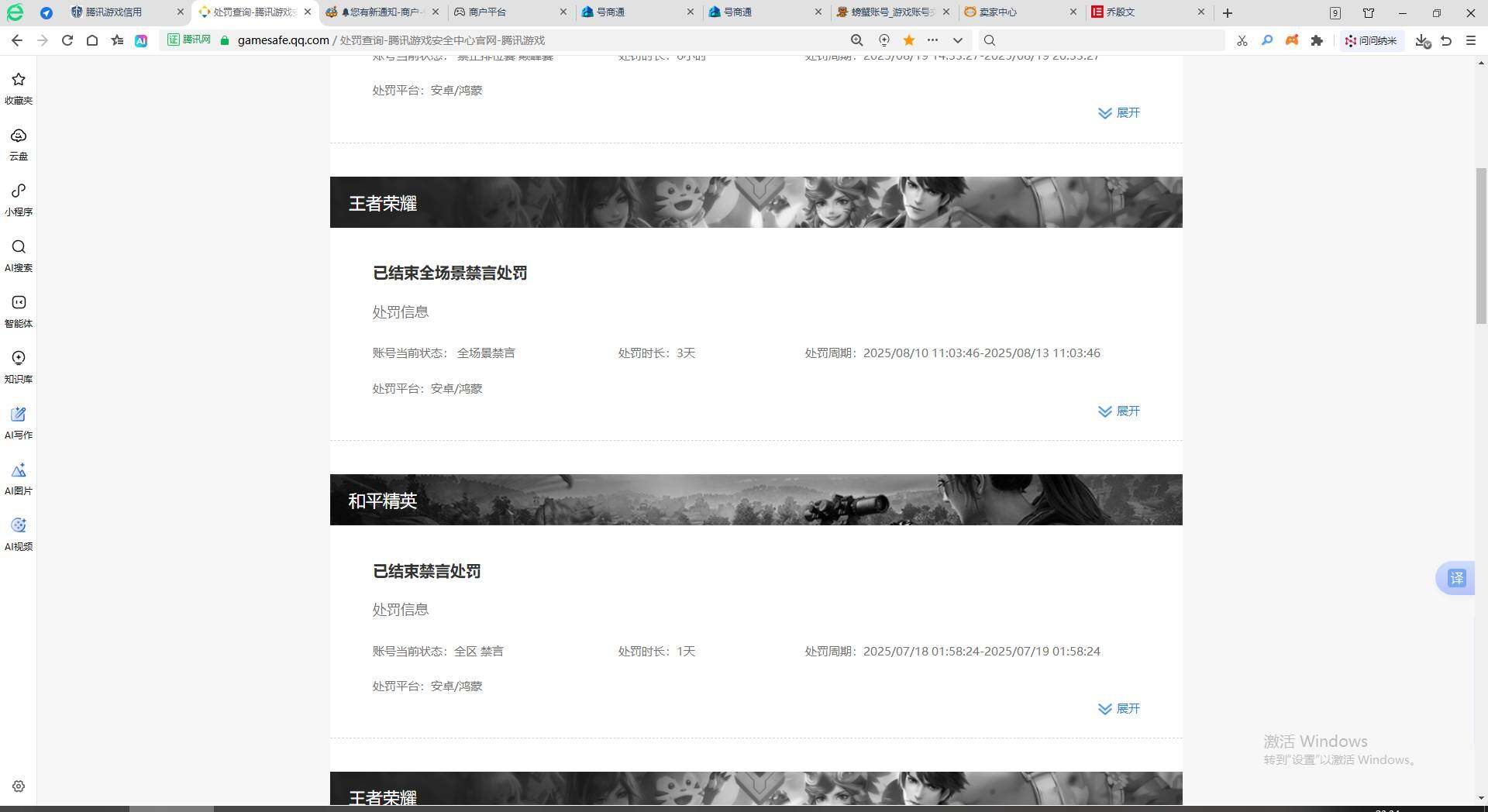Open the browser hamburger menu
The width and height of the screenshot is (1488, 812).
coord(1471,40)
